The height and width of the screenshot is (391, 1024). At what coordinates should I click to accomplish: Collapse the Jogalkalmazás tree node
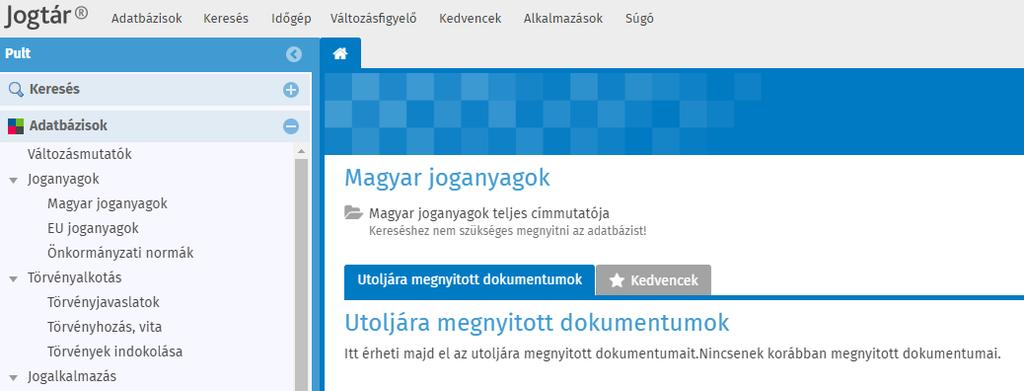pos(13,378)
